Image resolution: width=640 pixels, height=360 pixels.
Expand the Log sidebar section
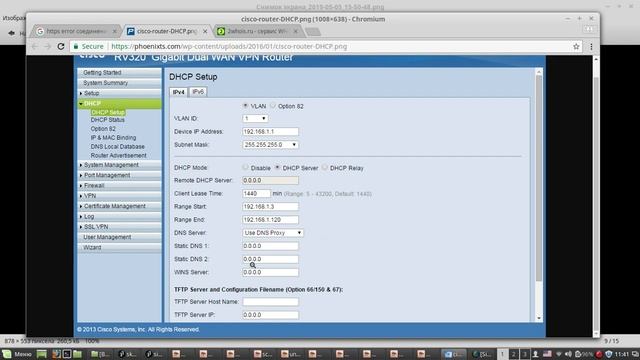[x=120, y=216]
